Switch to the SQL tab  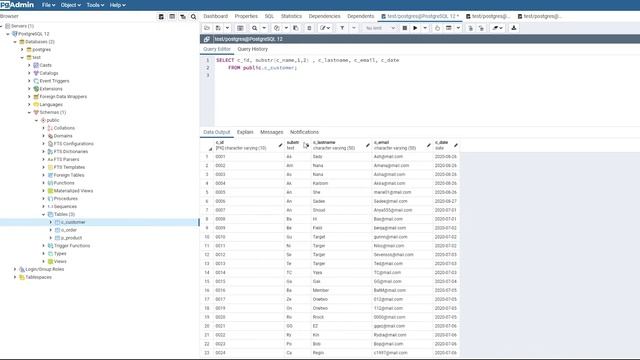269,16
